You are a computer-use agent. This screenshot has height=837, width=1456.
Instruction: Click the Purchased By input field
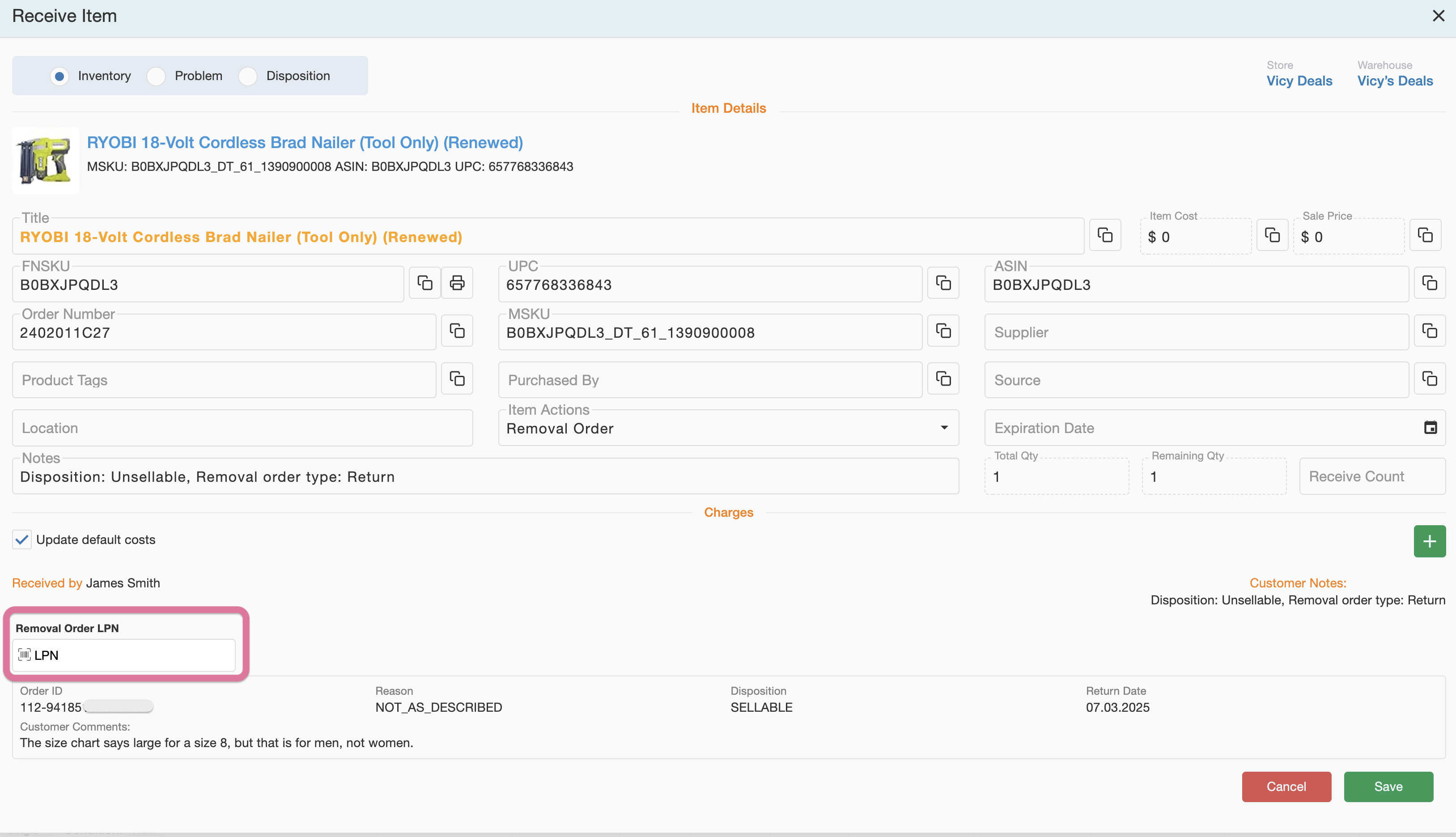(x=710, y=380)
